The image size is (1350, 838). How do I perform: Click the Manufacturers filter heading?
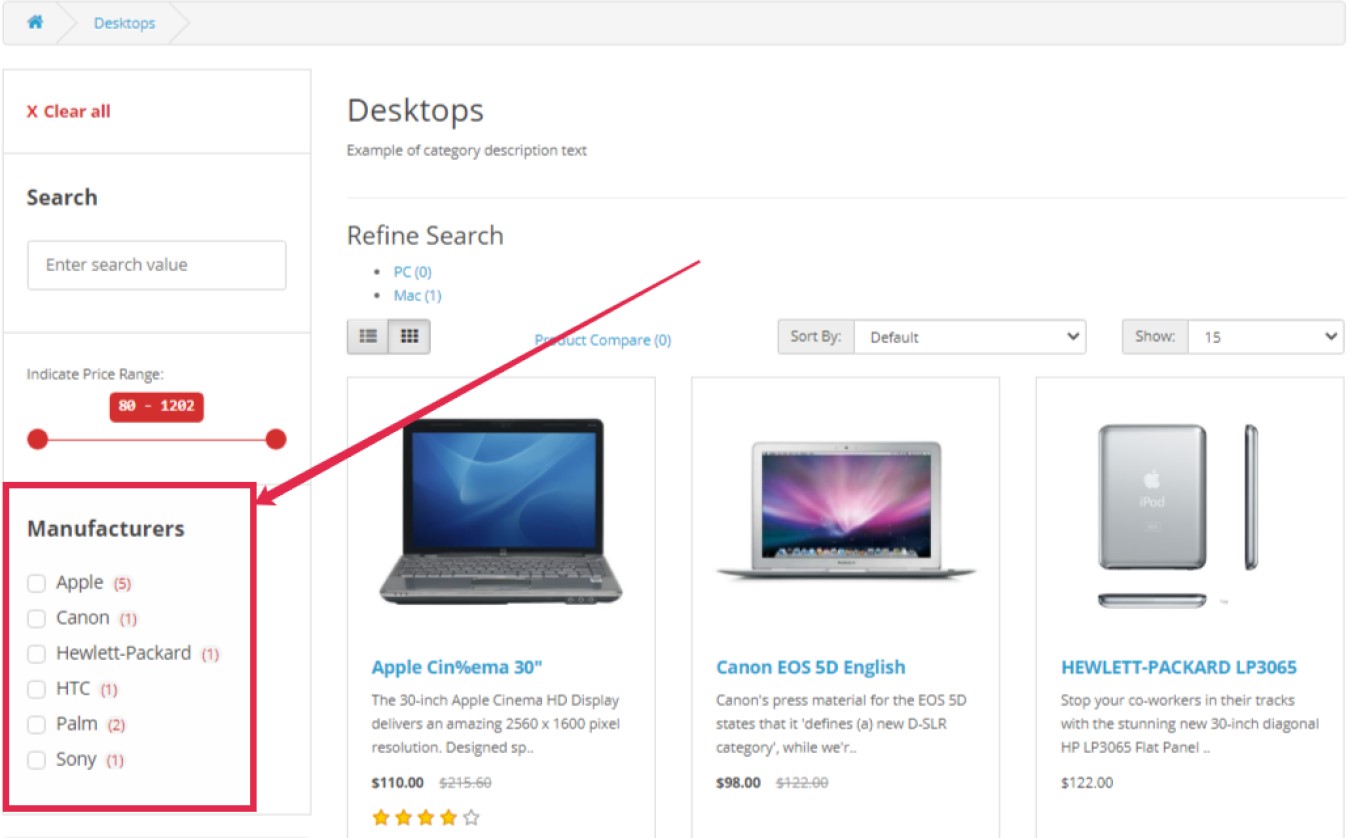(x=105, y=529)
